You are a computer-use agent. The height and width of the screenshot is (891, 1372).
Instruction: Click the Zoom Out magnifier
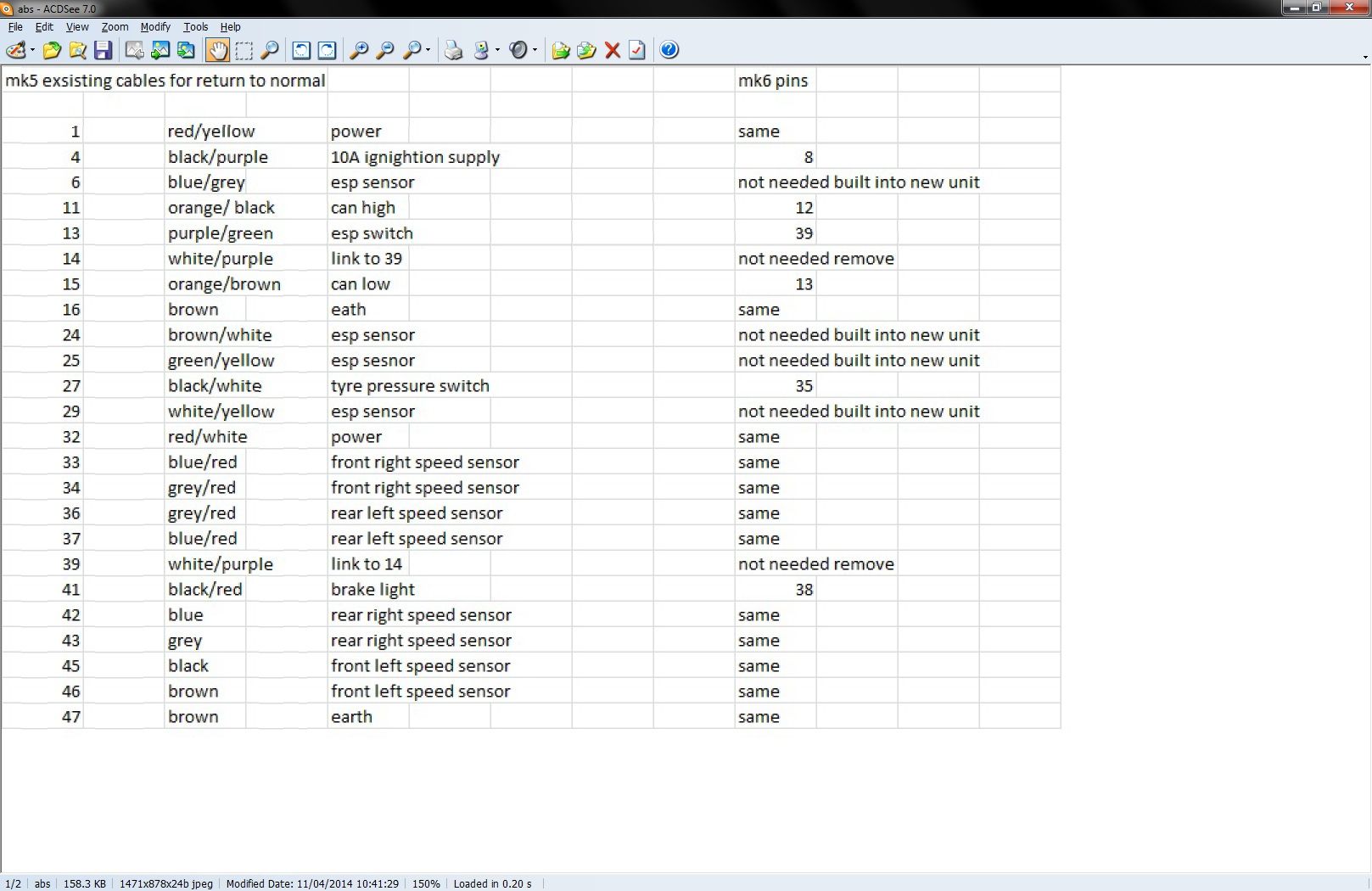[385, 51]
